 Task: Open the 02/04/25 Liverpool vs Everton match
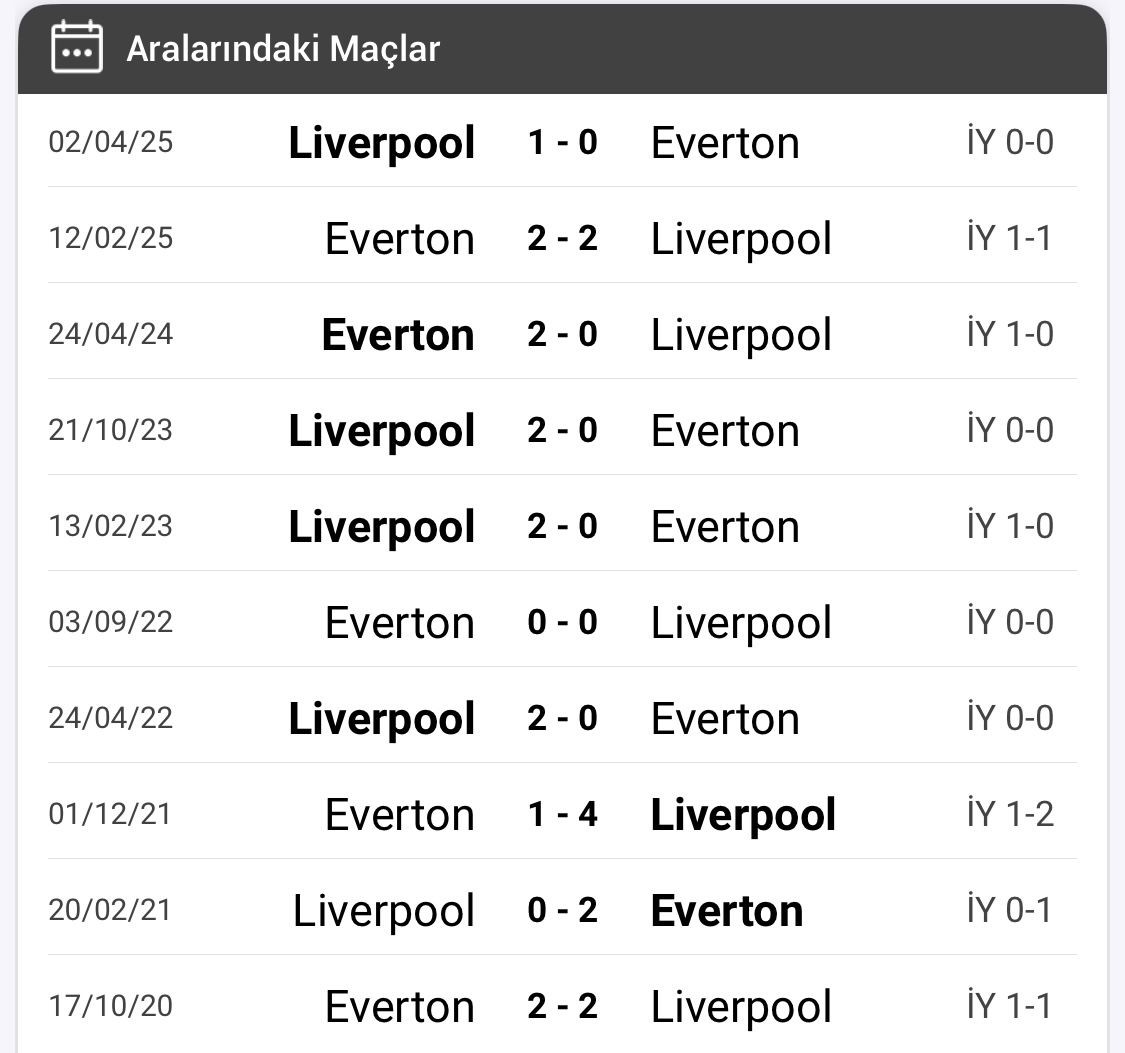562,141
